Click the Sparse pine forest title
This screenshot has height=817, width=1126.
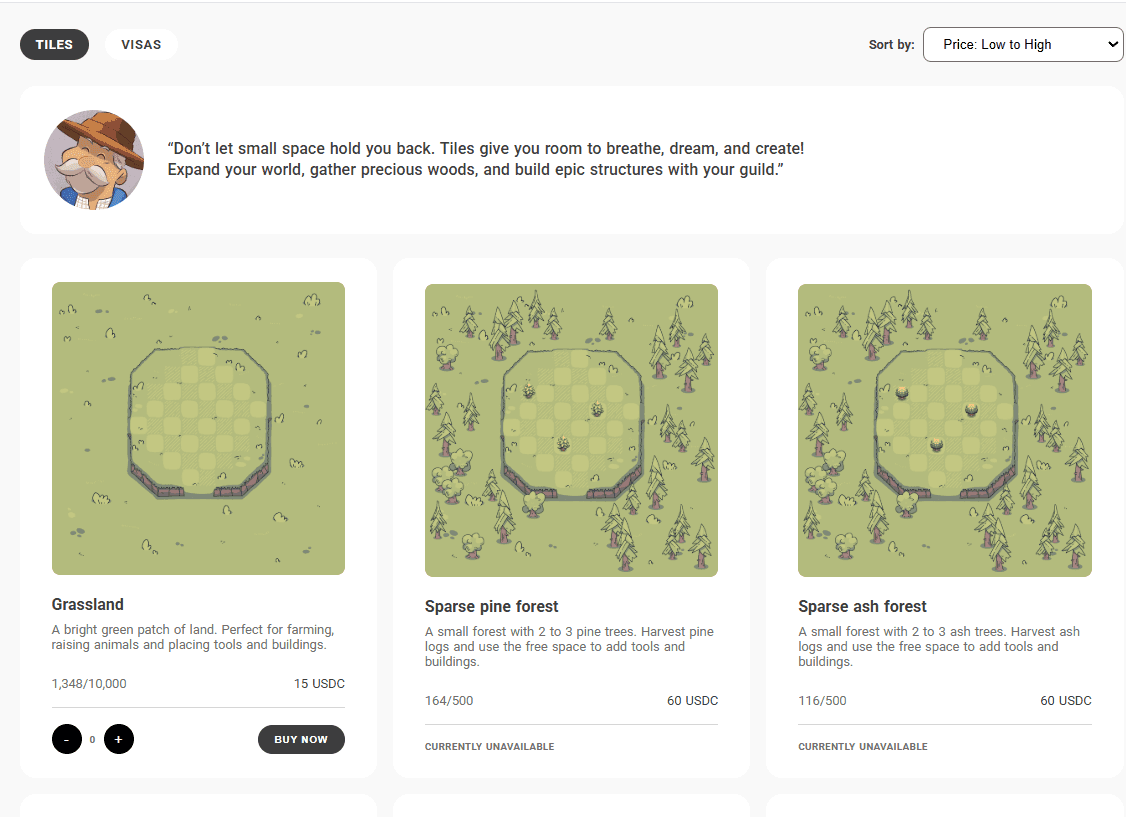(491, 606)
